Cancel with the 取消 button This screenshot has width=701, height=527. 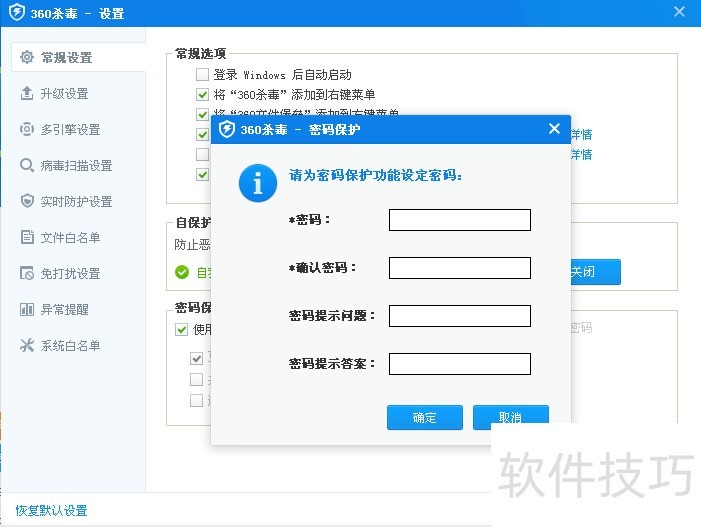511,417
